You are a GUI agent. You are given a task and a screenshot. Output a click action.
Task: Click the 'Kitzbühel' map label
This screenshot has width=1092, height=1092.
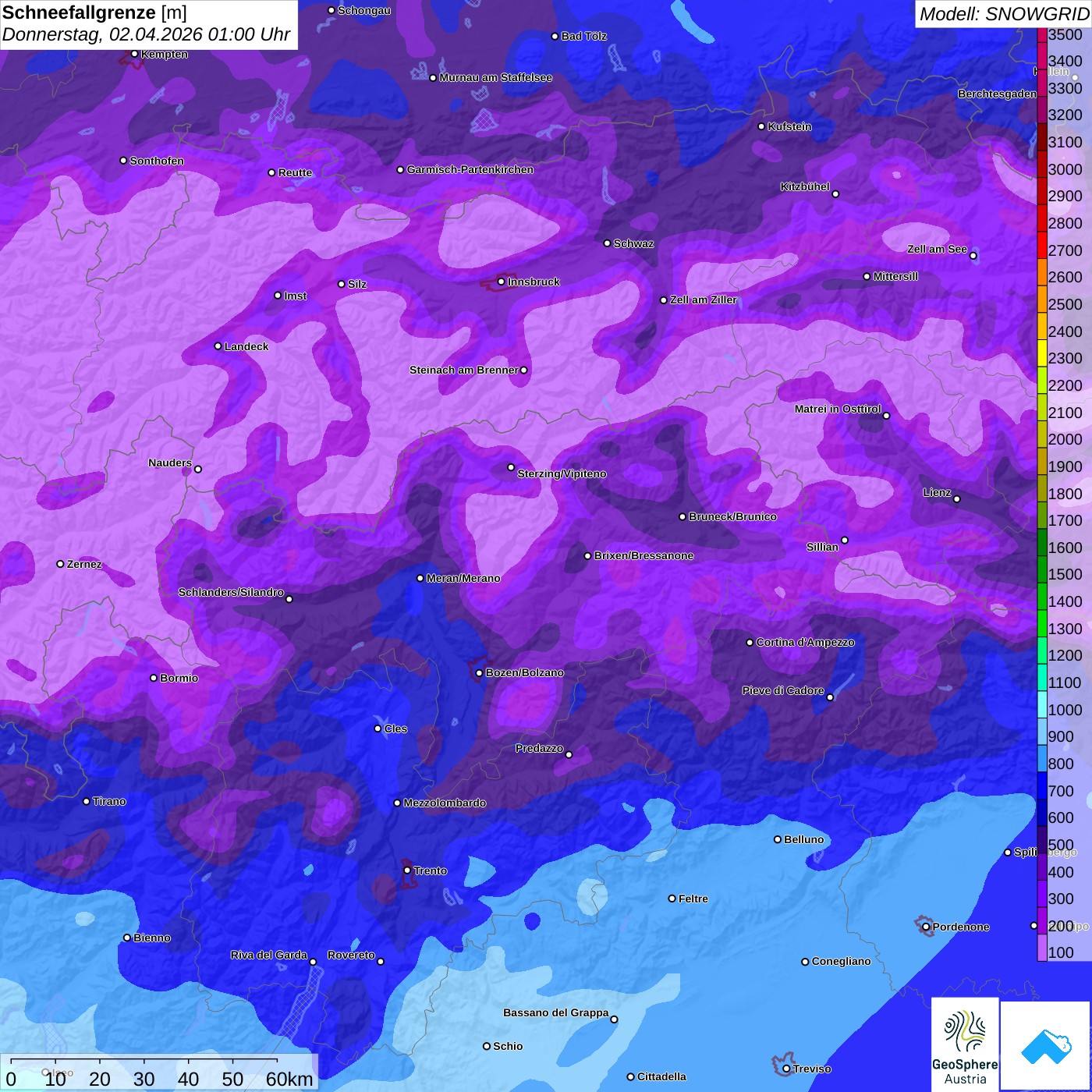pyautogui.click(x=805, y=186)
